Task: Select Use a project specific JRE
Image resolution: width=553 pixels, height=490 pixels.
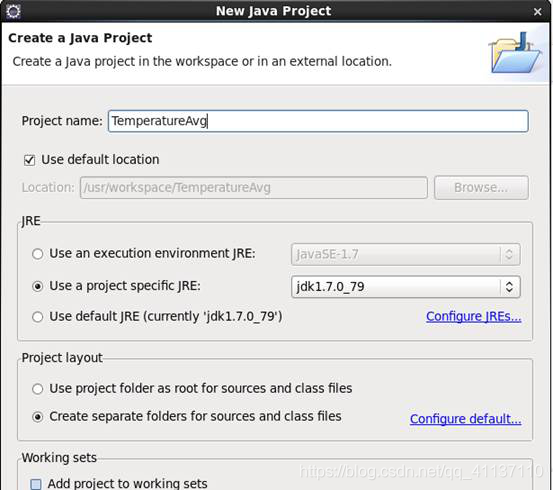Action: tap(38, 286)
